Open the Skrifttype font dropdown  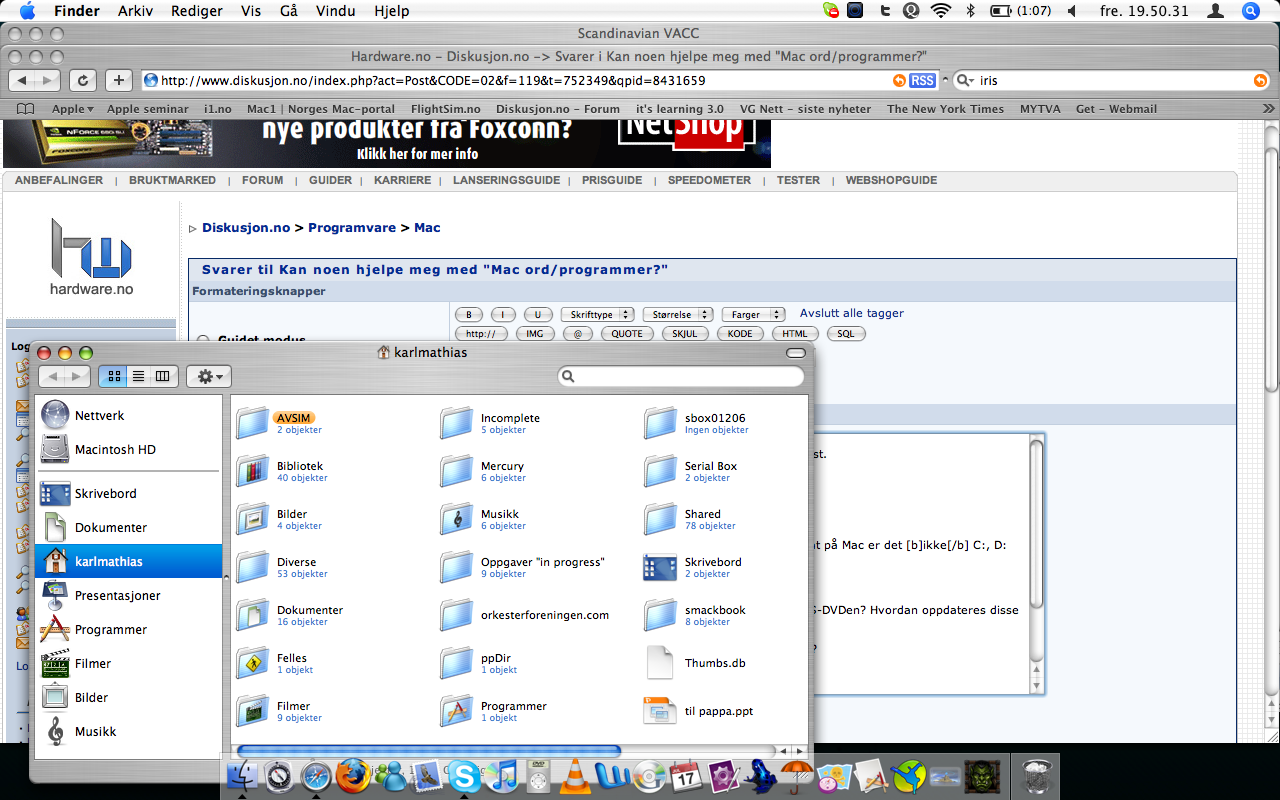pyautogui.click(x=598, y=314)
